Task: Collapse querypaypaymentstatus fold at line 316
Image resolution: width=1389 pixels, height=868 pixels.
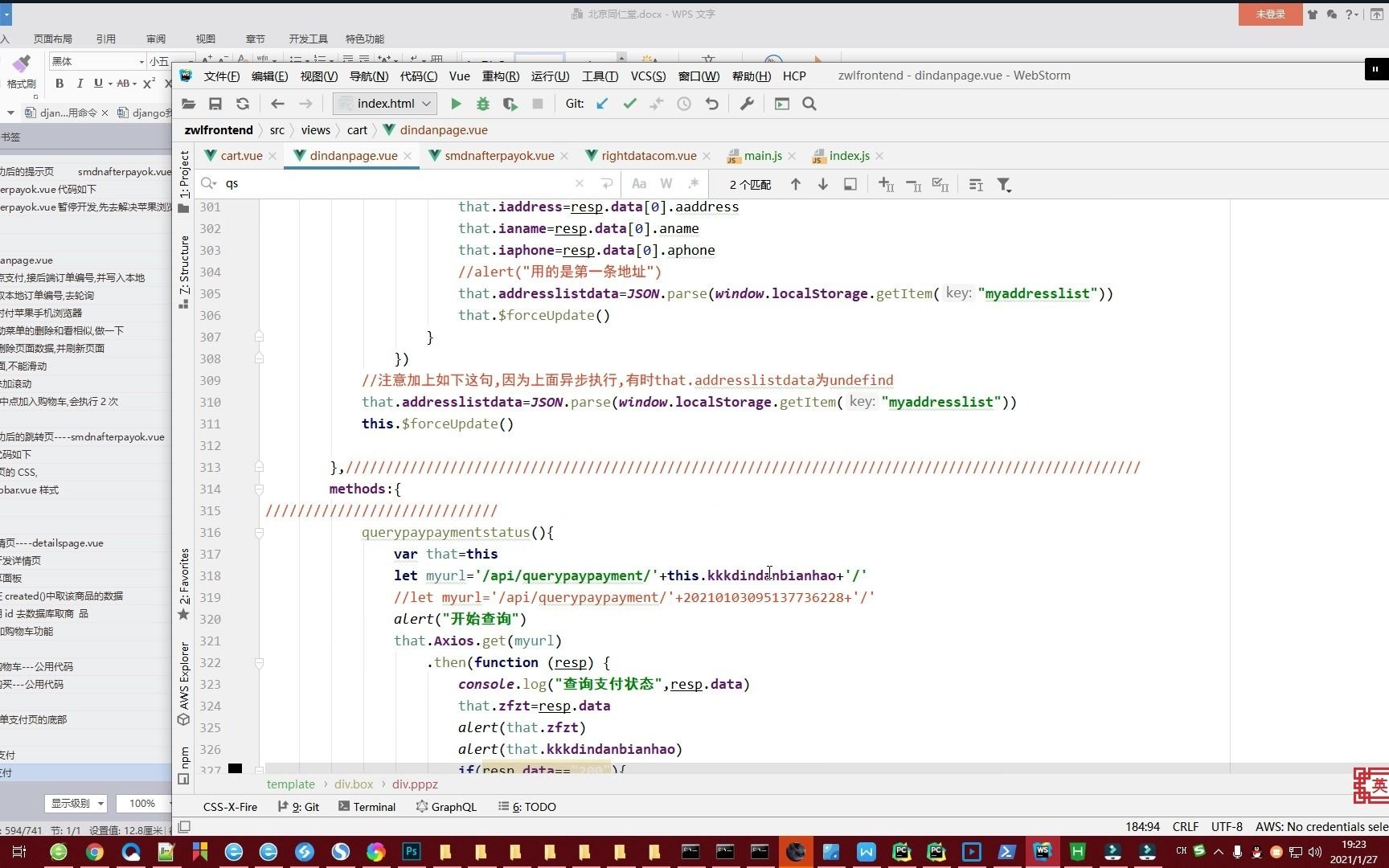Action: tap(259, 532)
